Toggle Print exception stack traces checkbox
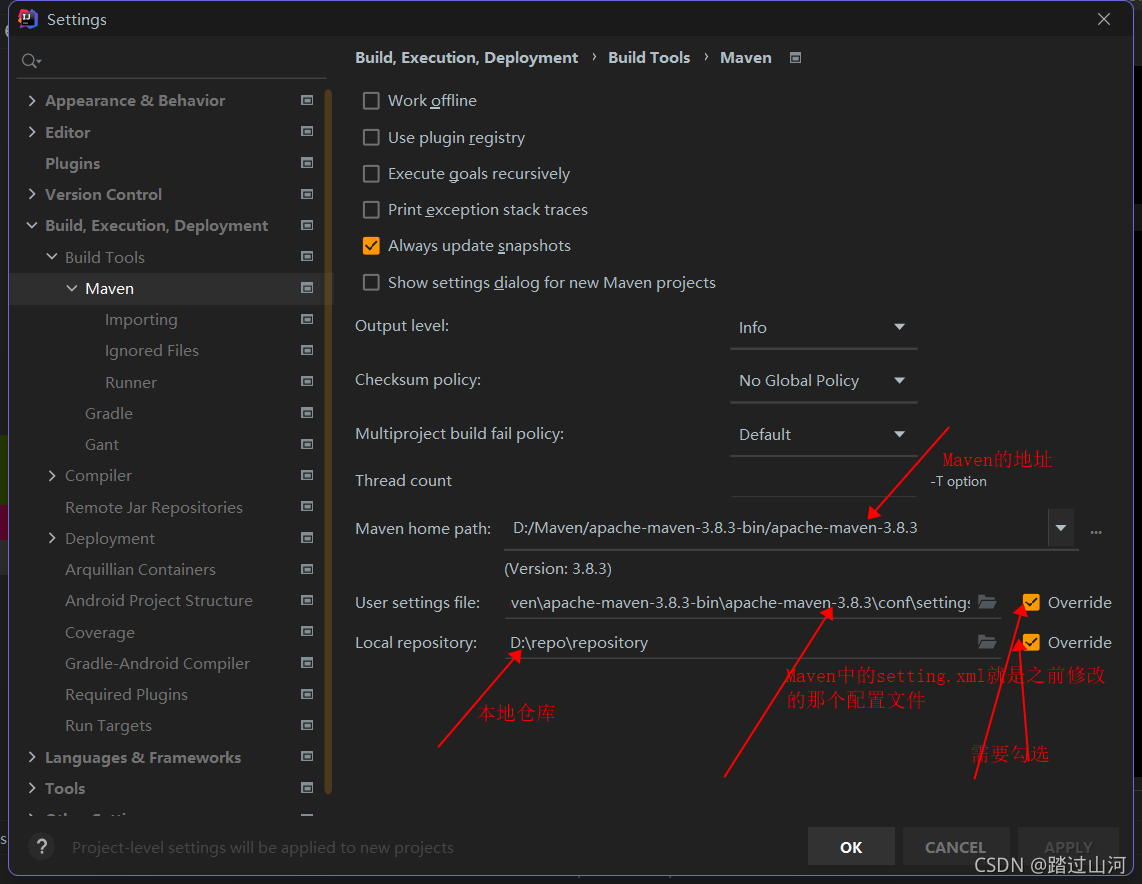 (371, 210)
